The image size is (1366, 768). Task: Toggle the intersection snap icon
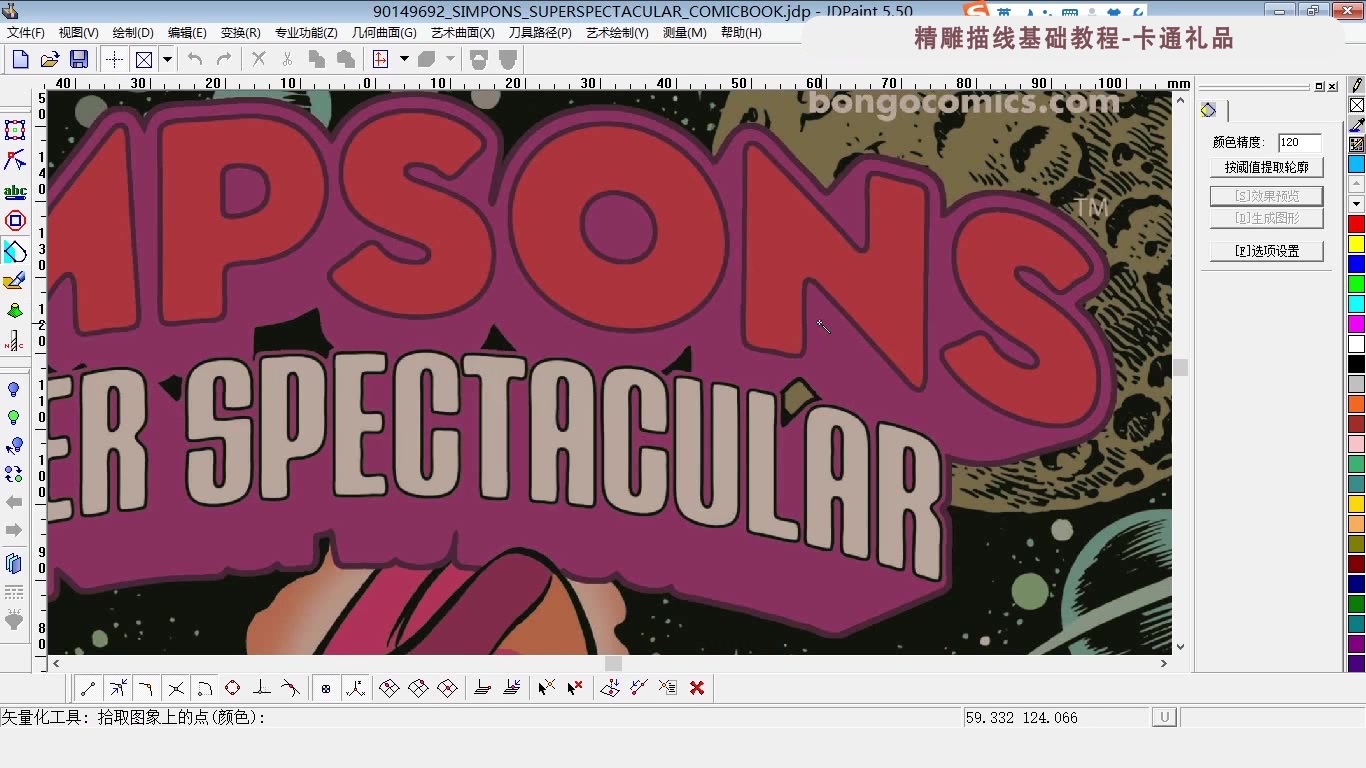coord(176,688)
